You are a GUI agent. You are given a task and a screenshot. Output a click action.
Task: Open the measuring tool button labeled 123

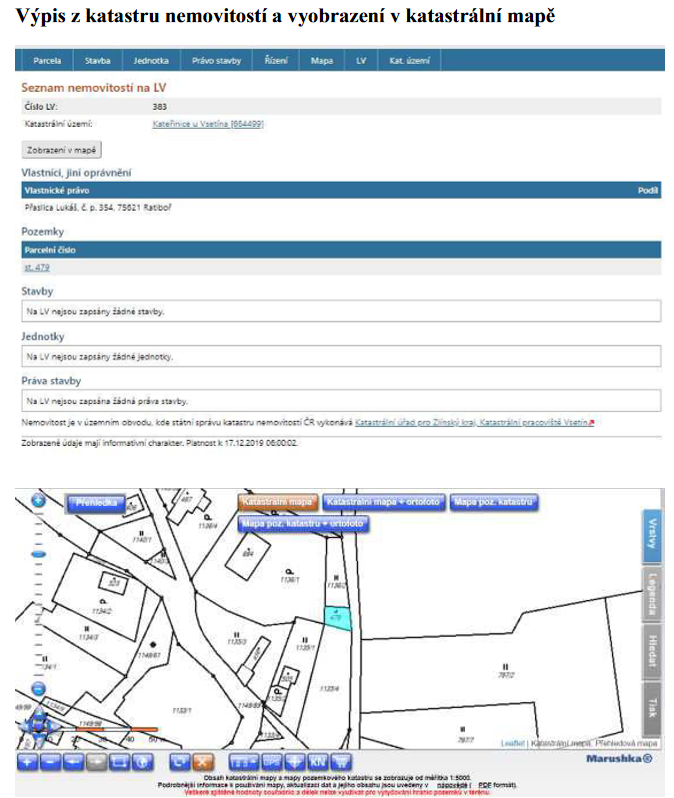[x=243, y=762]
